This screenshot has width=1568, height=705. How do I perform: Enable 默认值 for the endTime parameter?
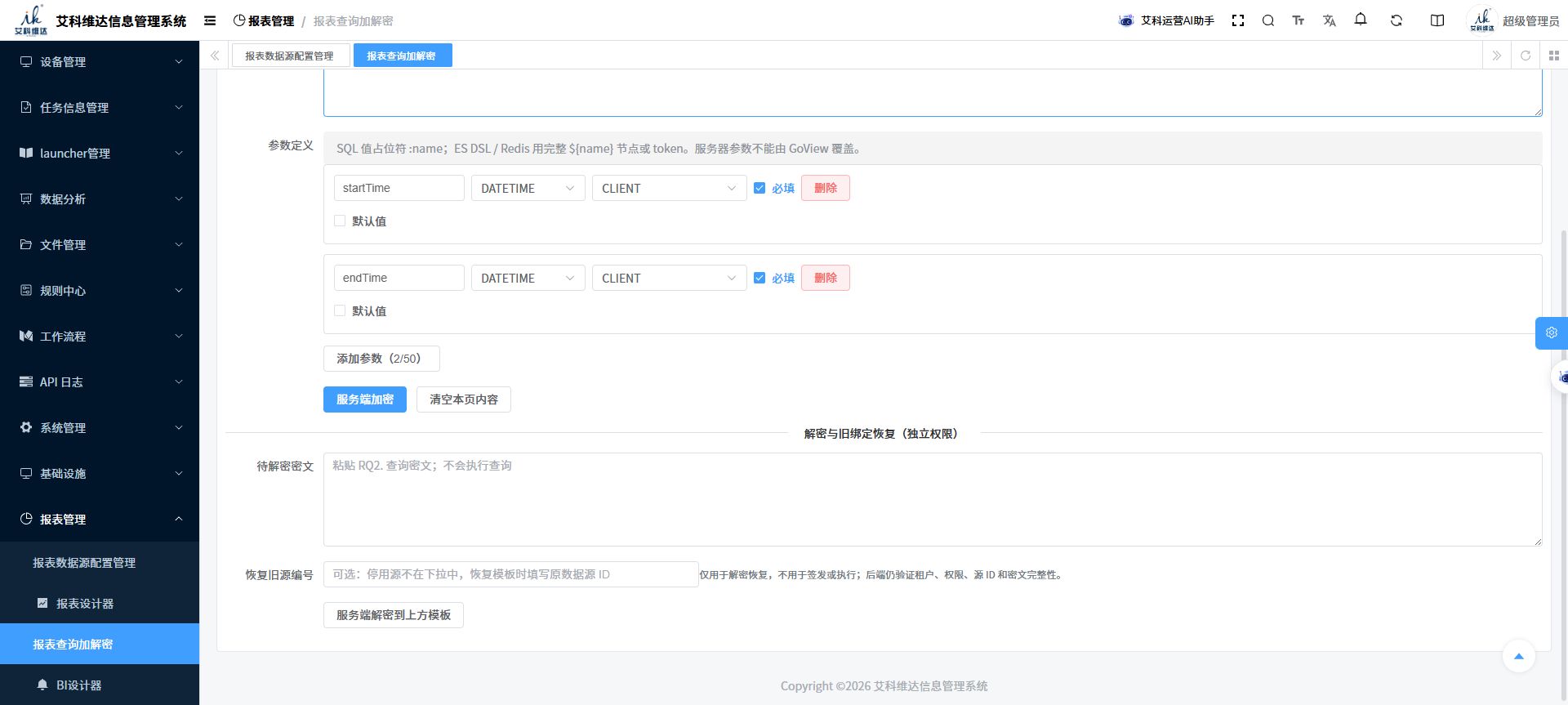[340, 310]
